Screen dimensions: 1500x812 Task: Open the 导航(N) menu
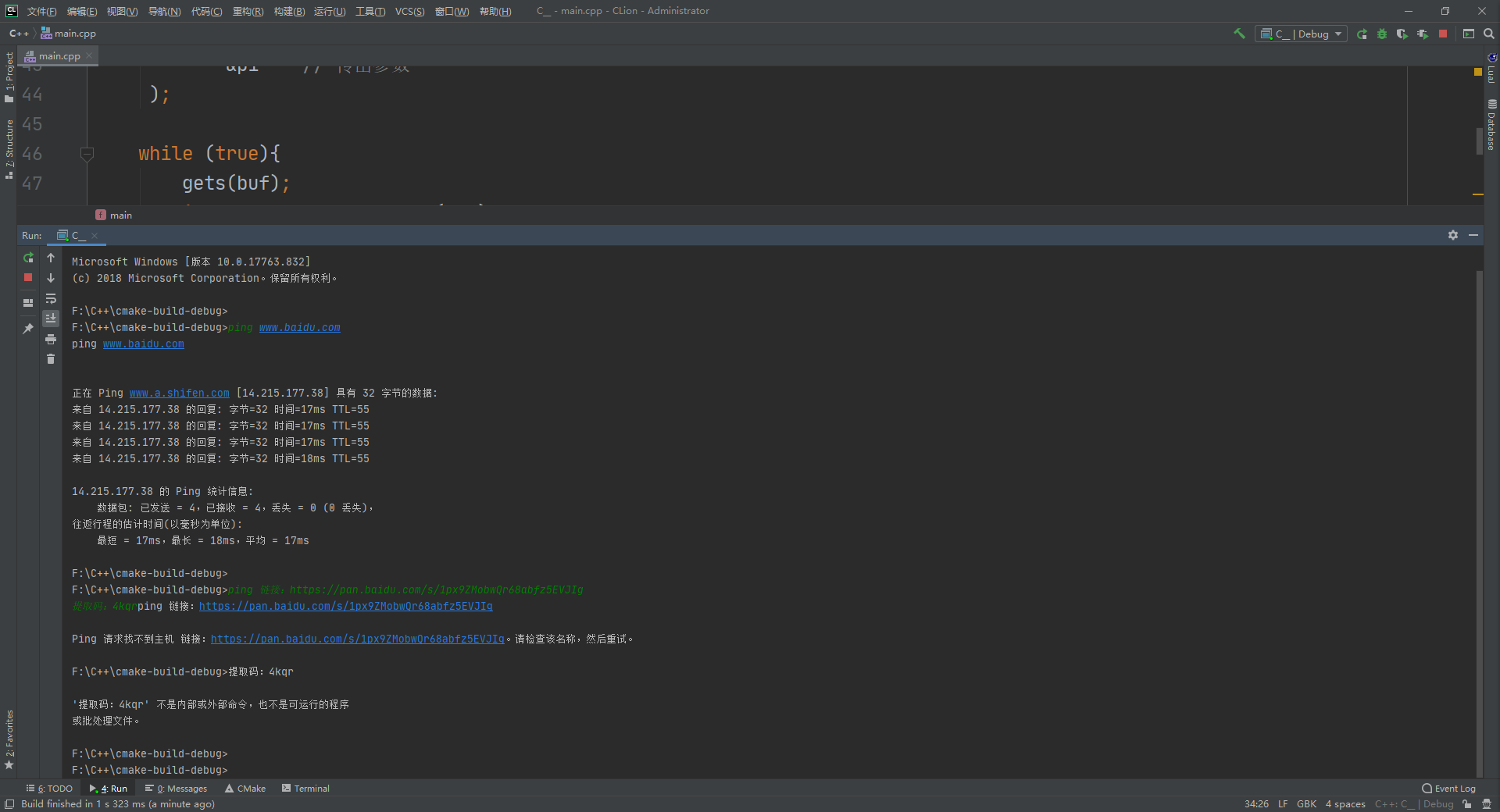pos(164,11)
